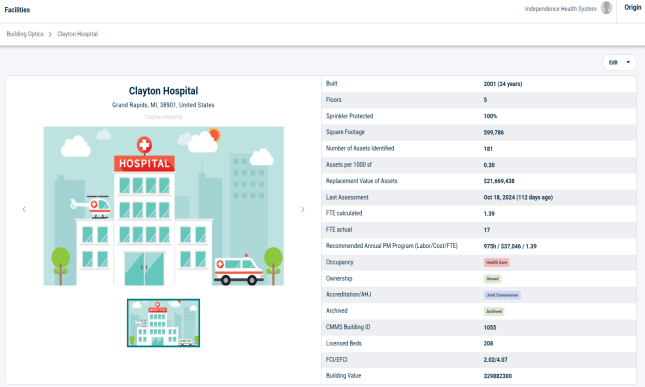This screenshot has width=645, height=387.
Task: Click the Clayton Hospital breadcrumb
Action: [77, 34]
